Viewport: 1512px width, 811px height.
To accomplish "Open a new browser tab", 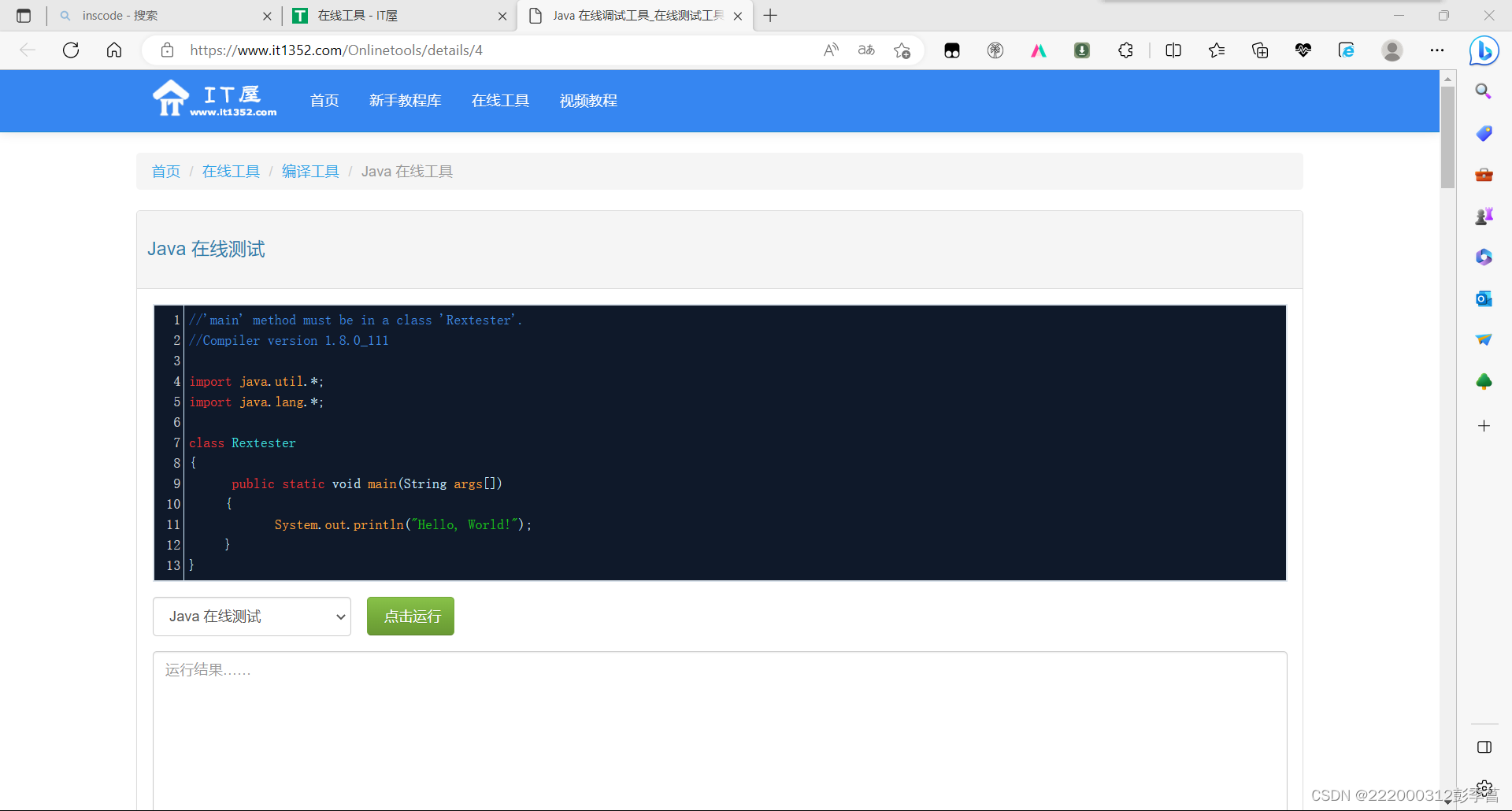I will point(770,16).
